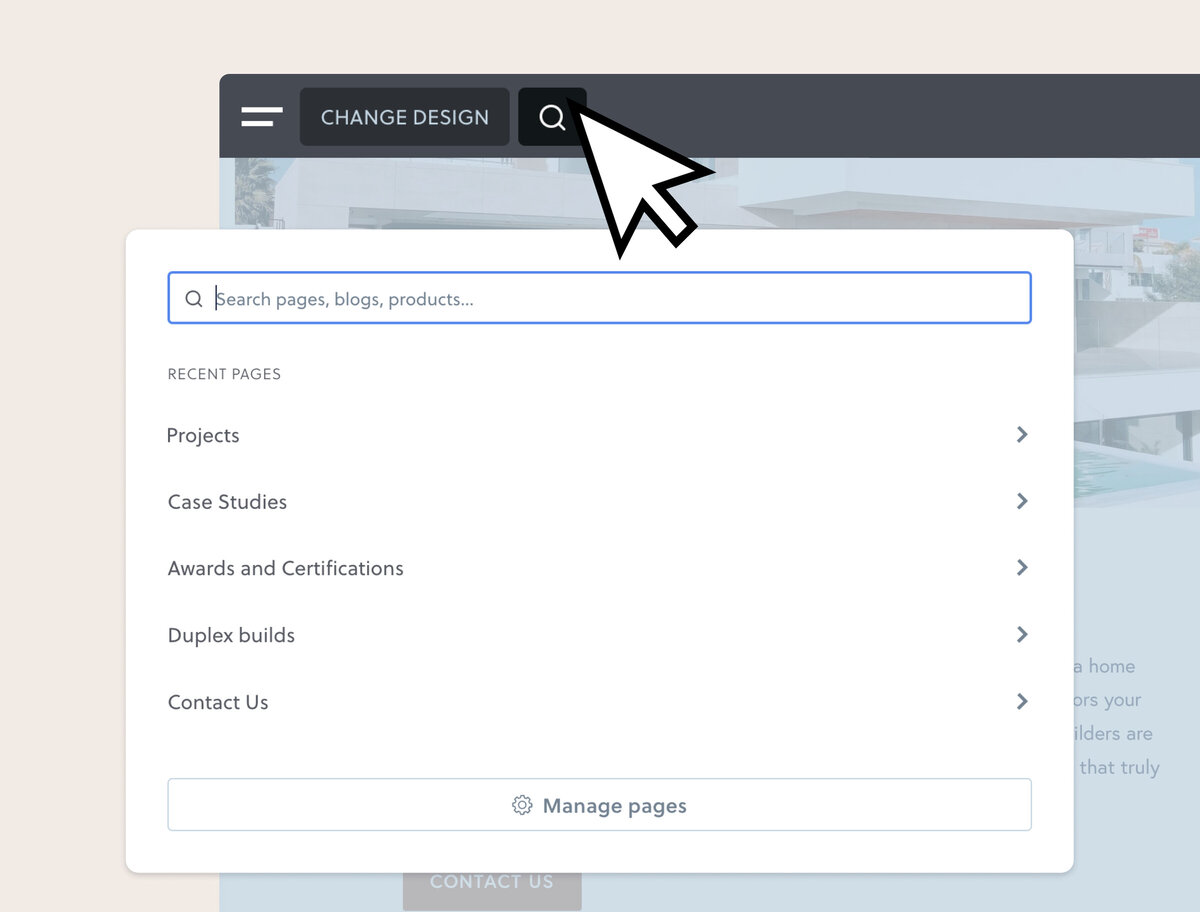Open the Duplex builds chevron arrow
Screen dimensions: 1200x912
point(1021,634)
